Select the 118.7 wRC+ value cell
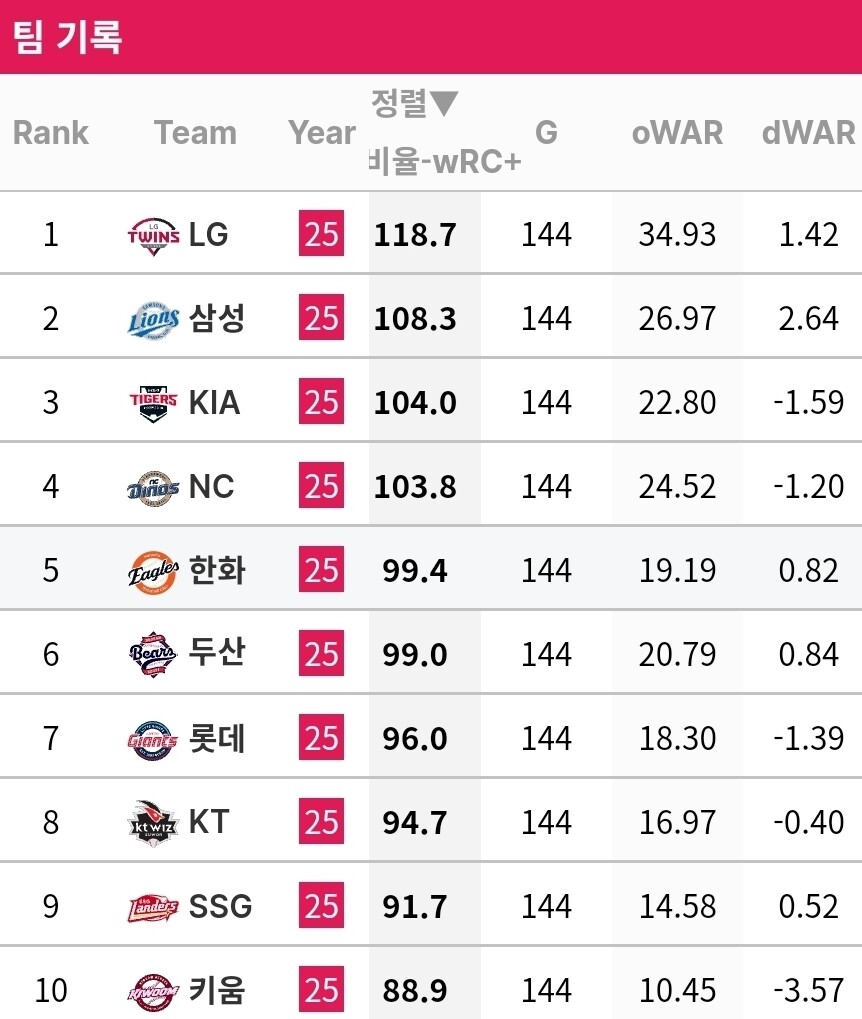Image resolution: width=862 pixels, height=1019 pixels. (x=415, y=235)
